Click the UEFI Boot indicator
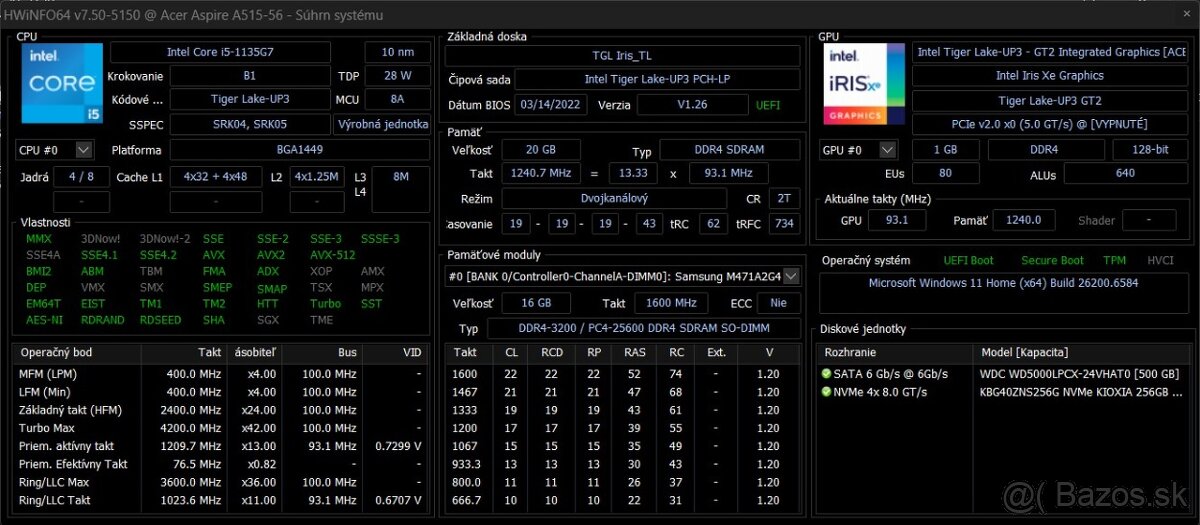The image size is (1200, 525). [x=968, y=261]
